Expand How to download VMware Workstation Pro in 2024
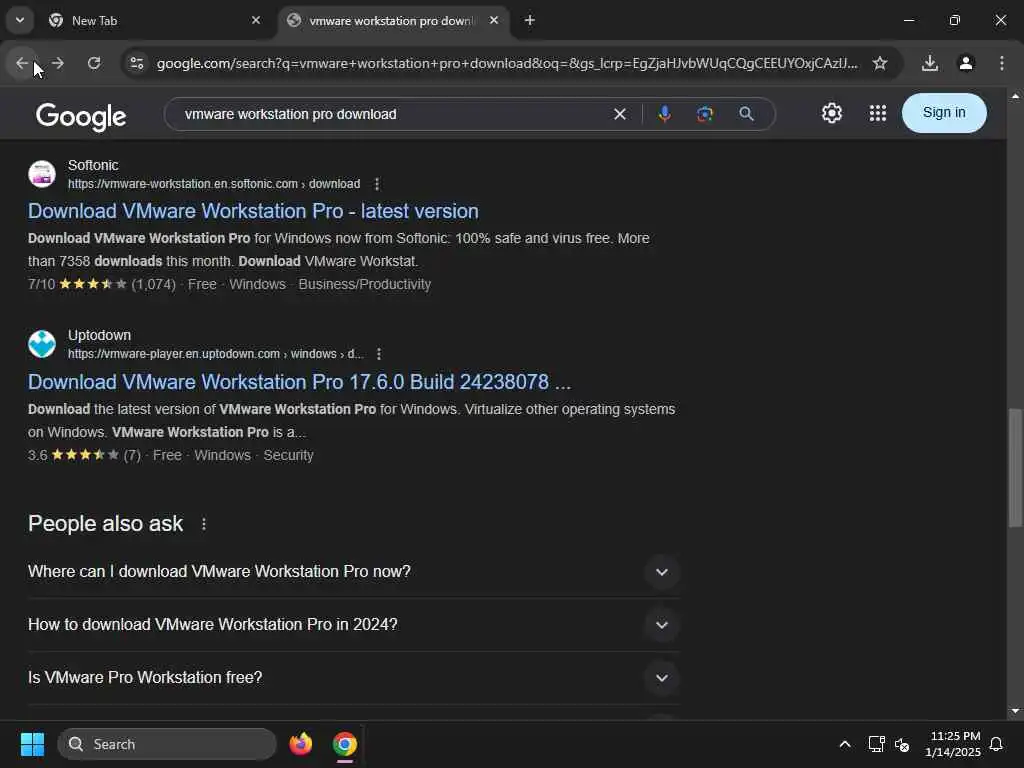This screenshot has width=1024, height=768. click(353, 624)
